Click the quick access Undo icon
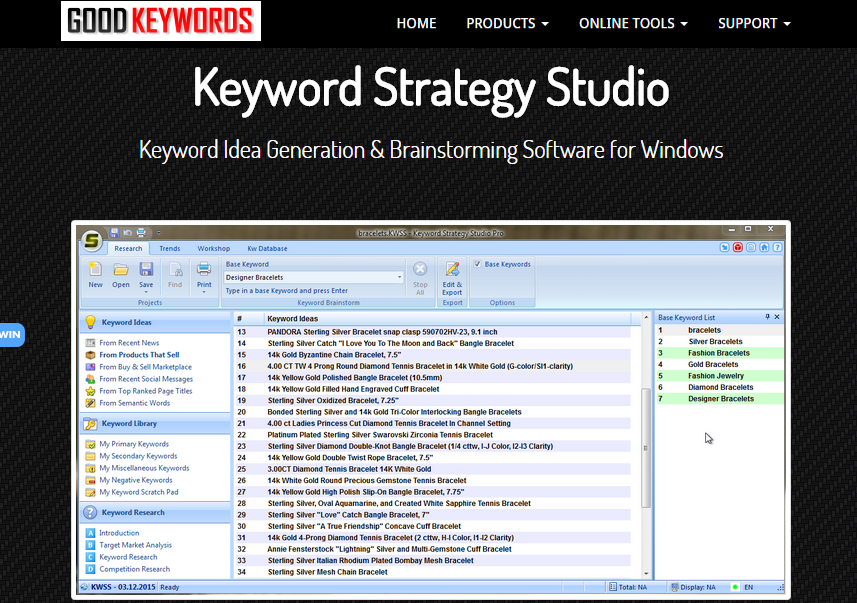Image resolution: width=857 pixels, height=603 pixels. [127, 233]
